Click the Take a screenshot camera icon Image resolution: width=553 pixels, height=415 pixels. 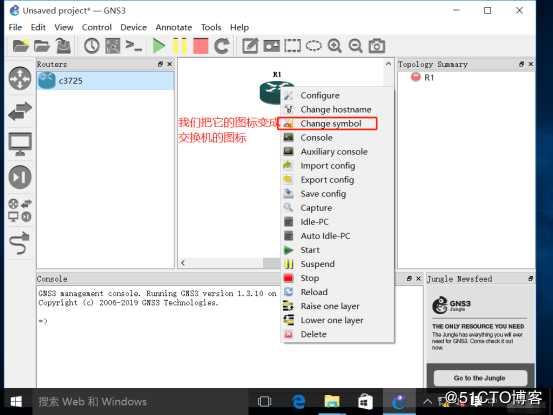click(x=377, y=46)
